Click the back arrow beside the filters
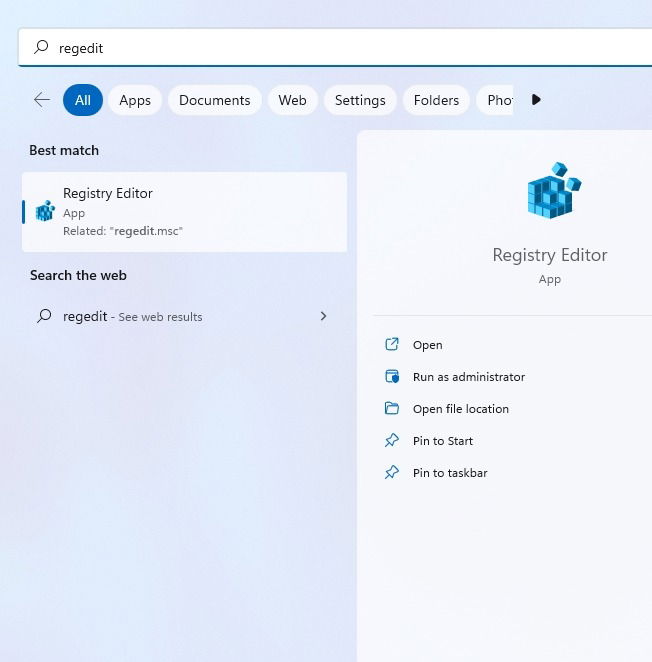This screenshot has height=662, width=652. (42, 100)
